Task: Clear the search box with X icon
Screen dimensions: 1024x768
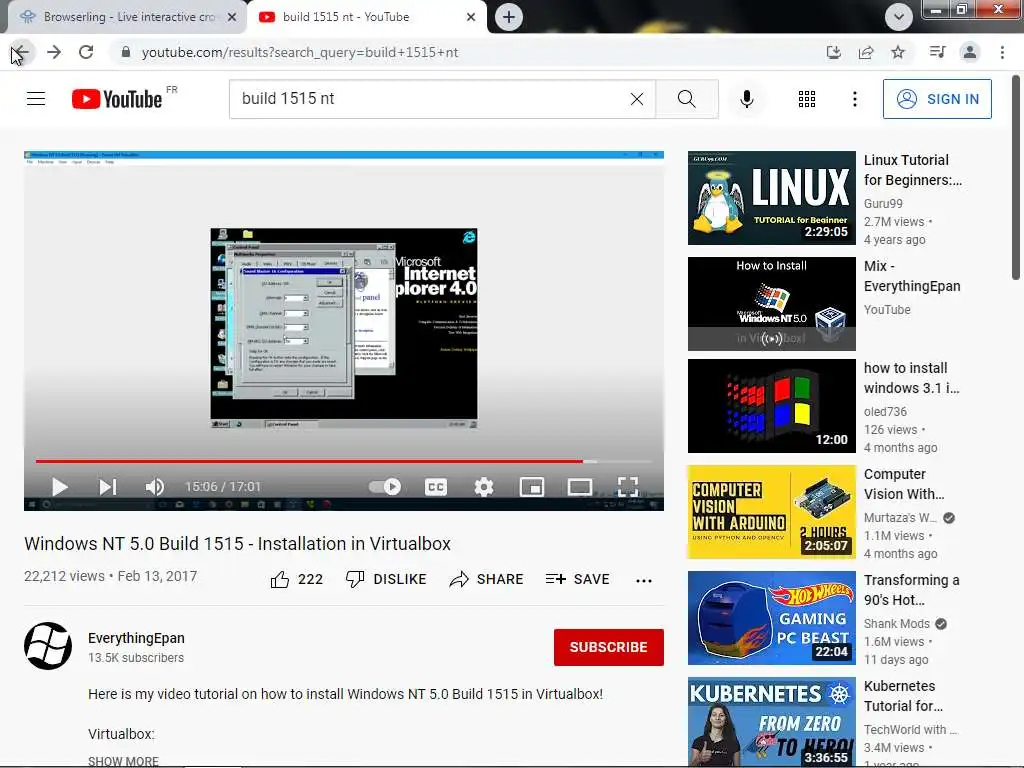Action: pos(637,99)
